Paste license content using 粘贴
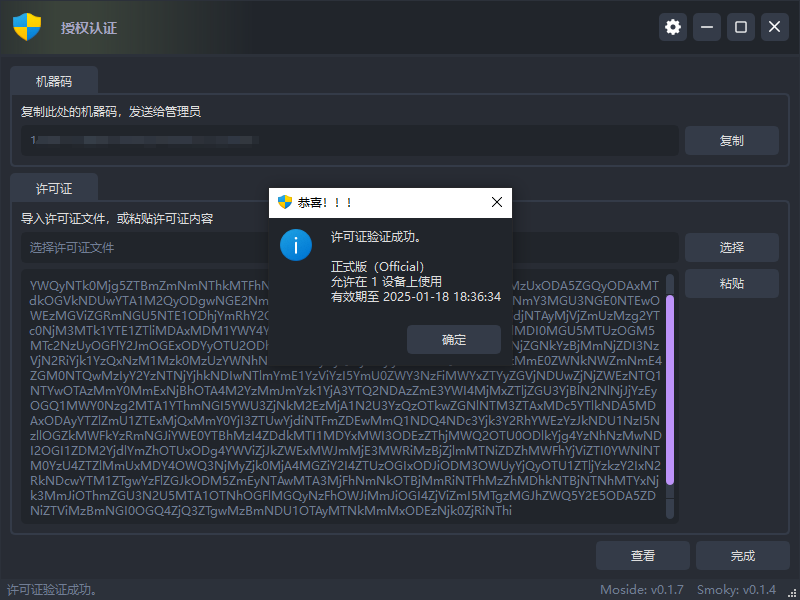The width and height of the screenshot is (800, 600). coord(731,283)
